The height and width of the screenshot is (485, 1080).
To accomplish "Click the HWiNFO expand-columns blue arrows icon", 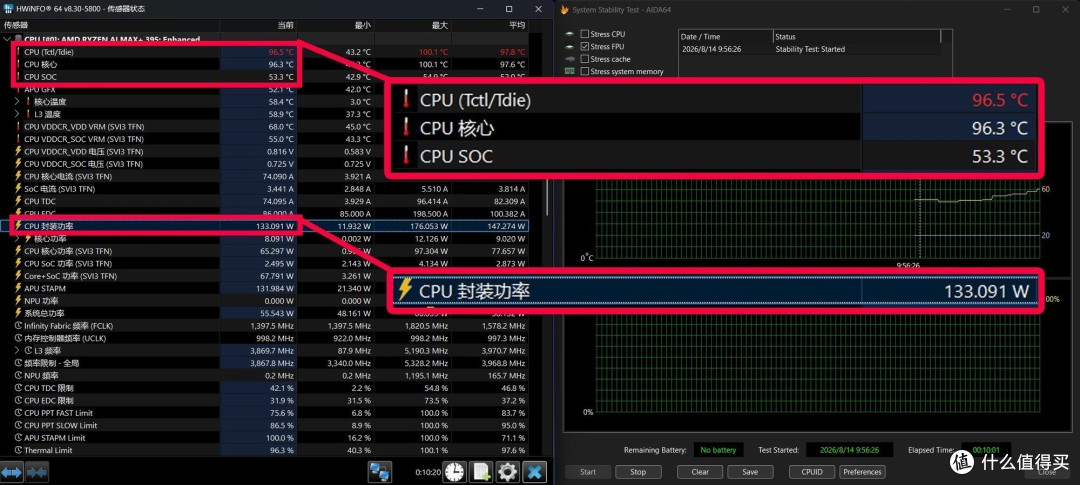I will [x=12, y=472].
